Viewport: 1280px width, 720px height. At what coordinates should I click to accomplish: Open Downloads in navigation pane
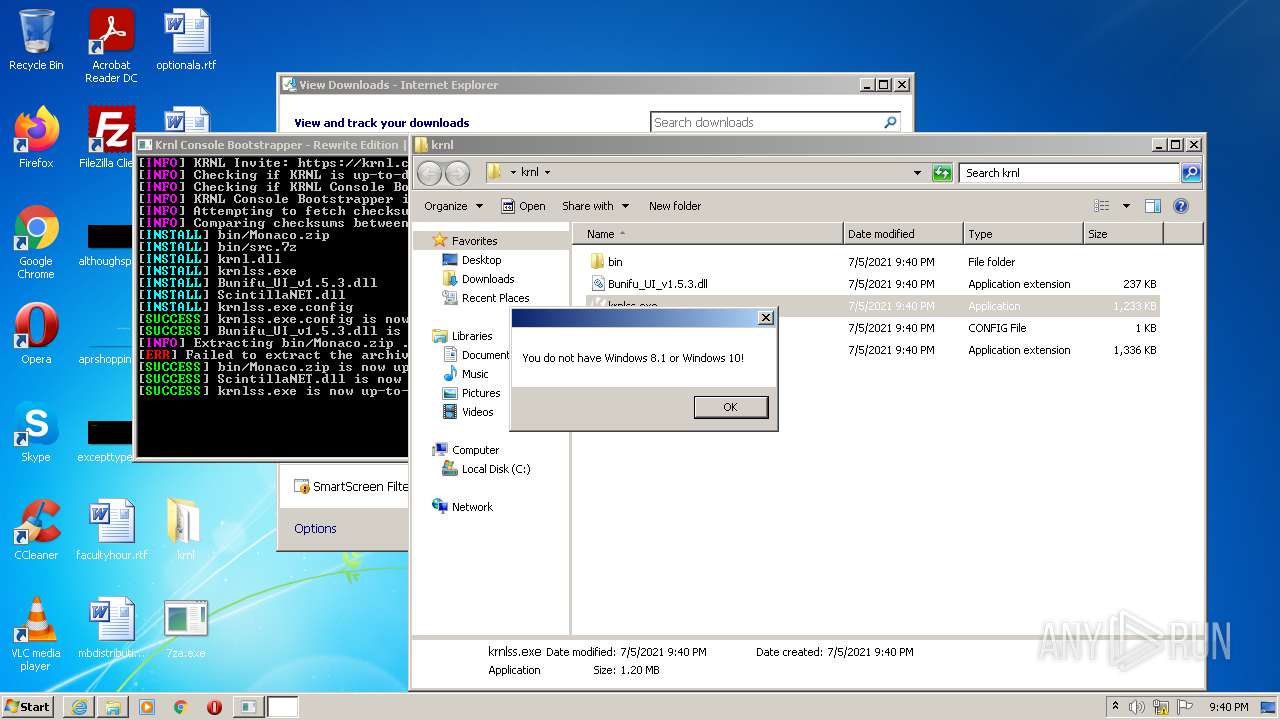[x=487, y=279]
